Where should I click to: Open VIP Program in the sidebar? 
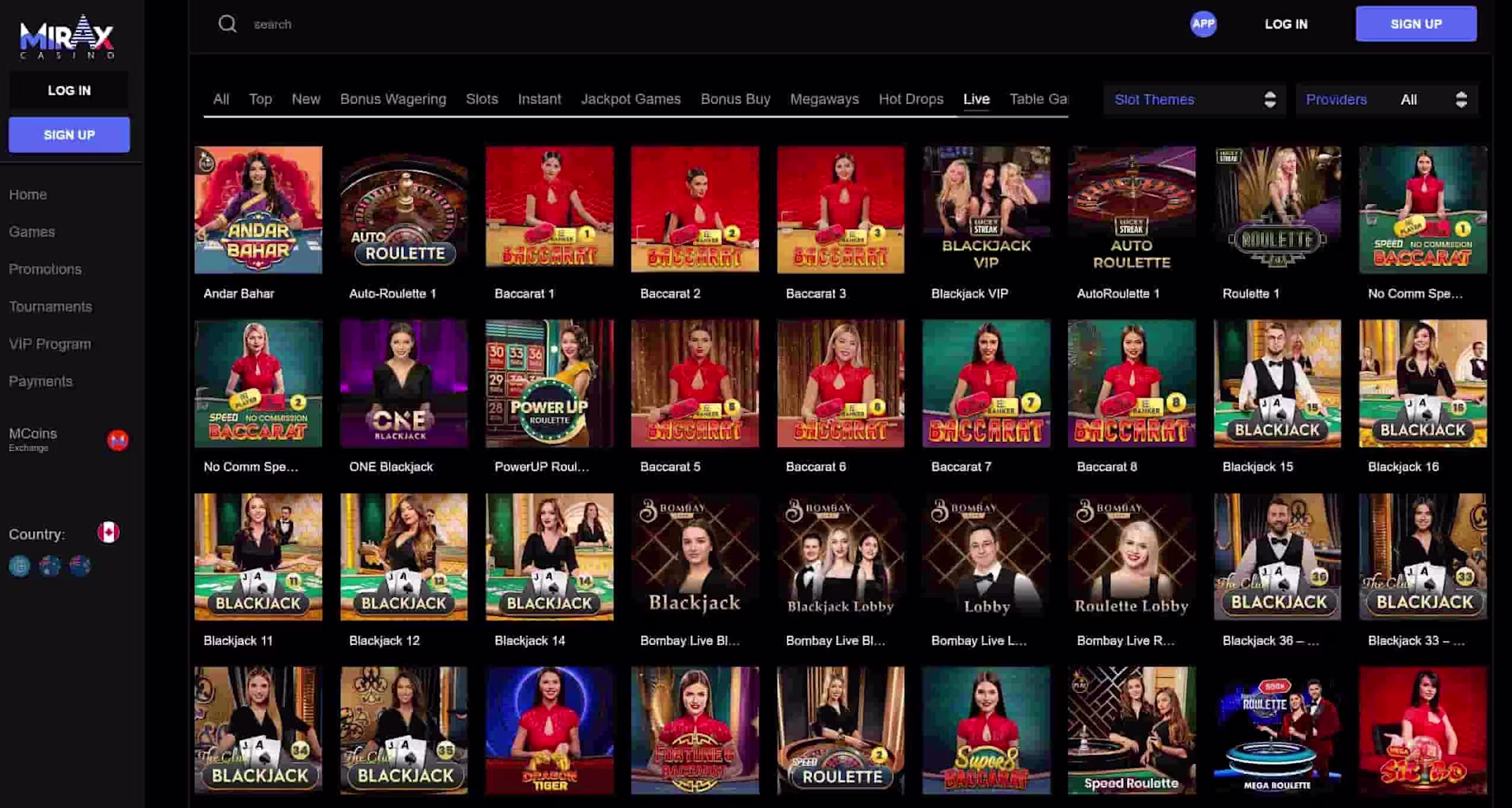click(x=50, y=344)
